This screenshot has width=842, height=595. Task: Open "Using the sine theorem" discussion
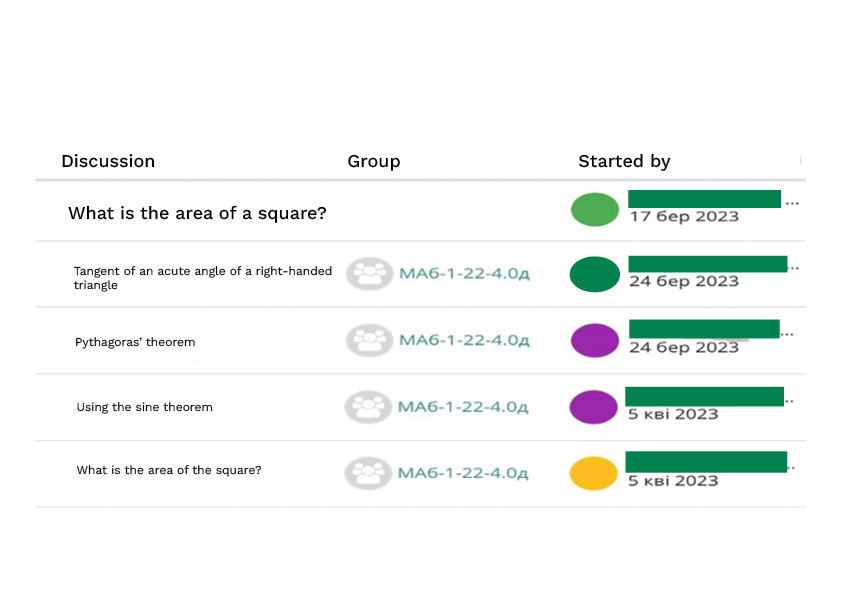click(x=144, y=407)
